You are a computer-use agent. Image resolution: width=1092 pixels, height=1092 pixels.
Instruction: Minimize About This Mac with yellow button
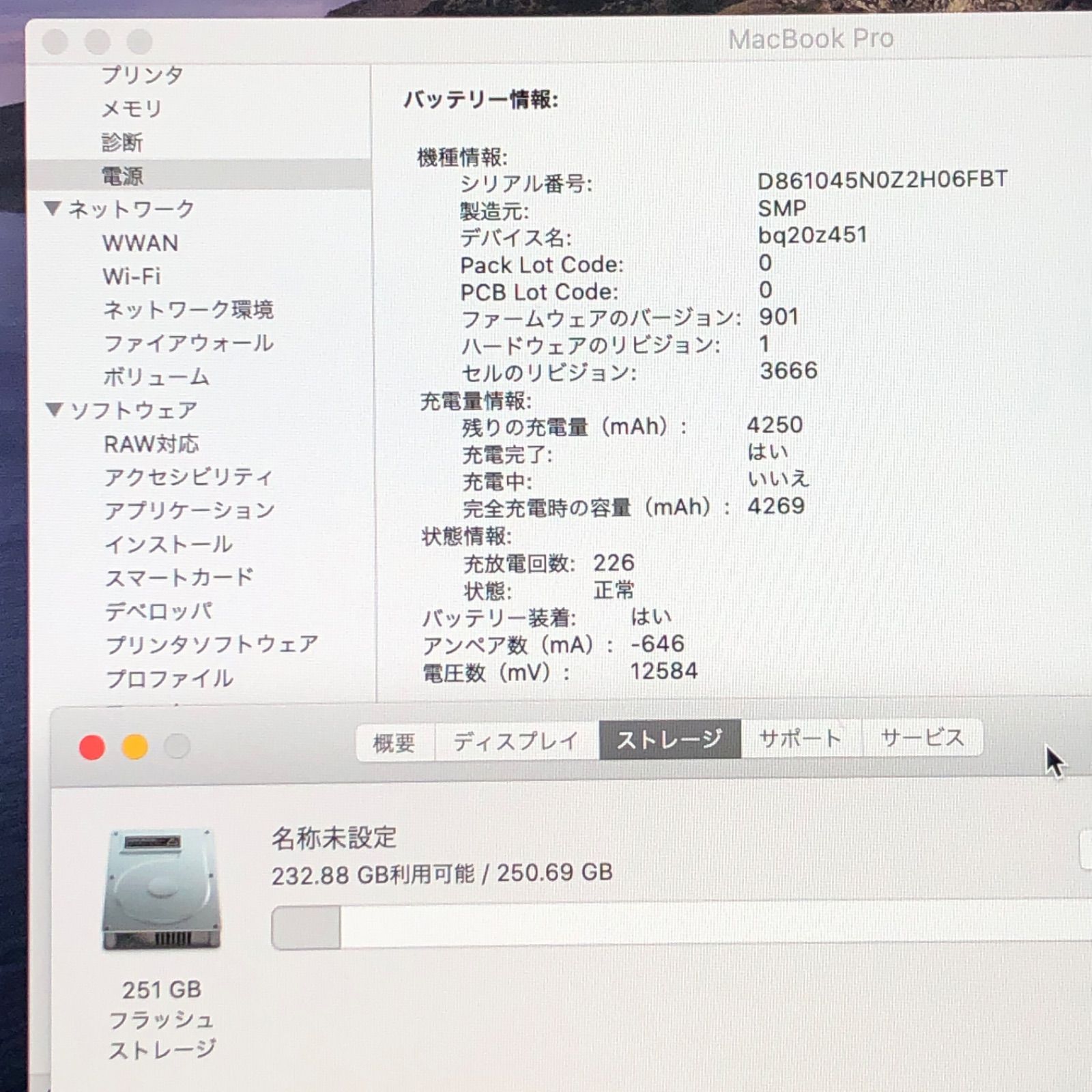point(134,747)
